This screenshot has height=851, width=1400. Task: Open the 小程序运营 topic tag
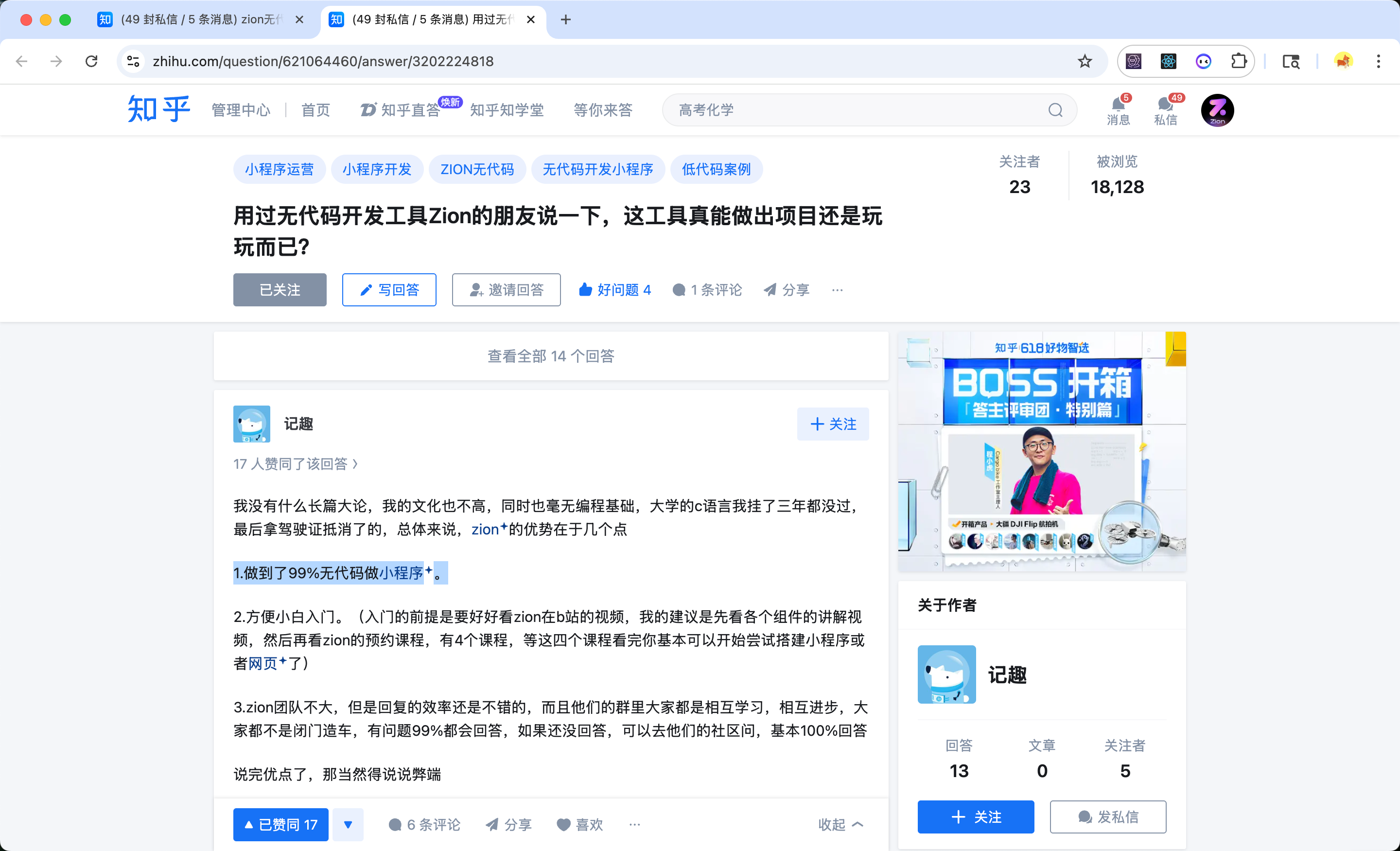279,169
